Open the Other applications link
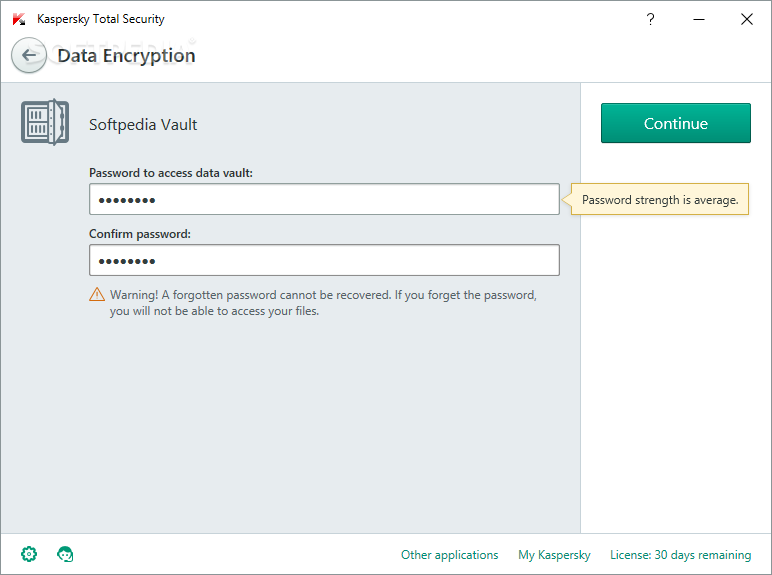772x575 pixels. pos(449,555)
